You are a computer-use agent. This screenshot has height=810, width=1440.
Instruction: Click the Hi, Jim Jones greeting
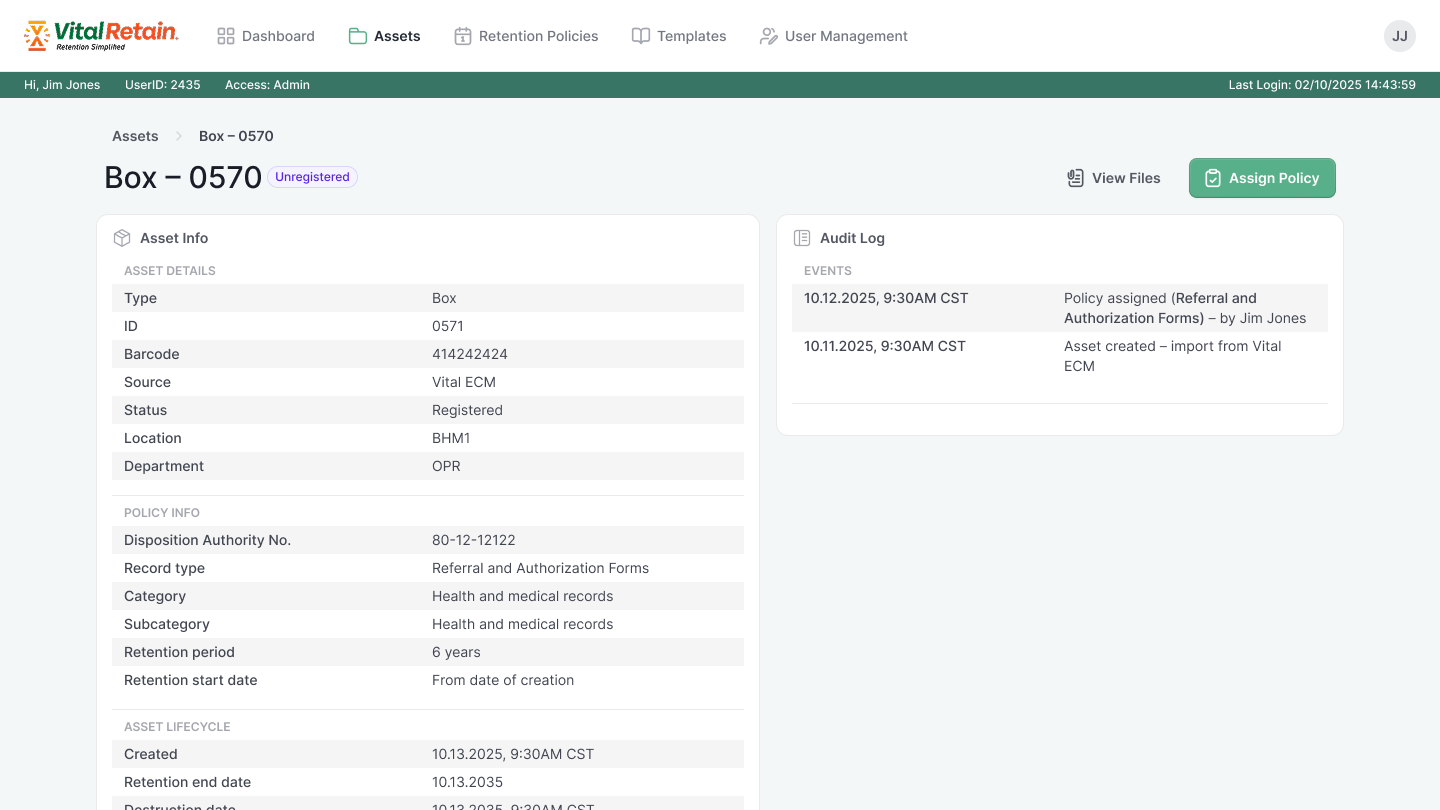click(x=62, y=85)
